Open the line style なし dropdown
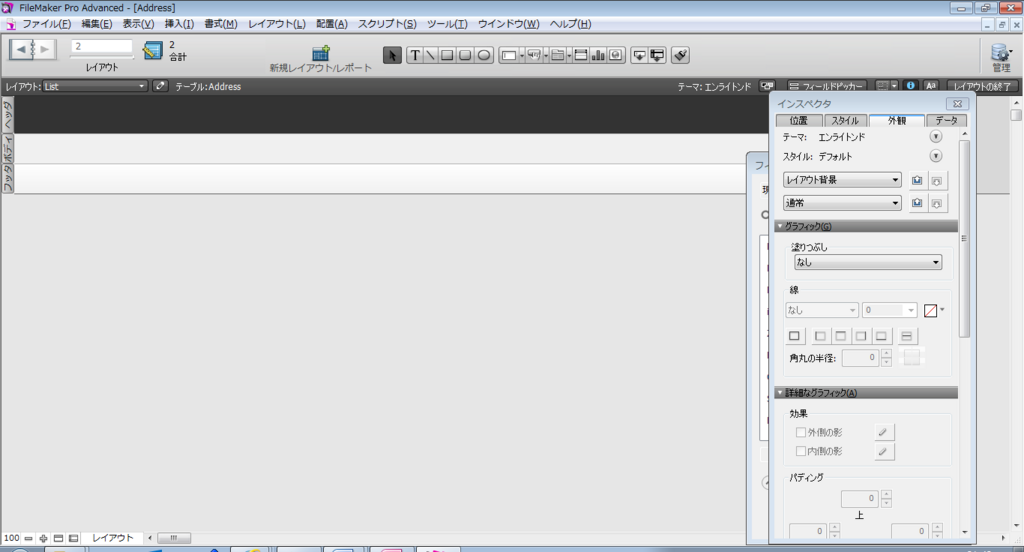The height and width of the screenshot is (552, 1024). (x=822, y=310)
